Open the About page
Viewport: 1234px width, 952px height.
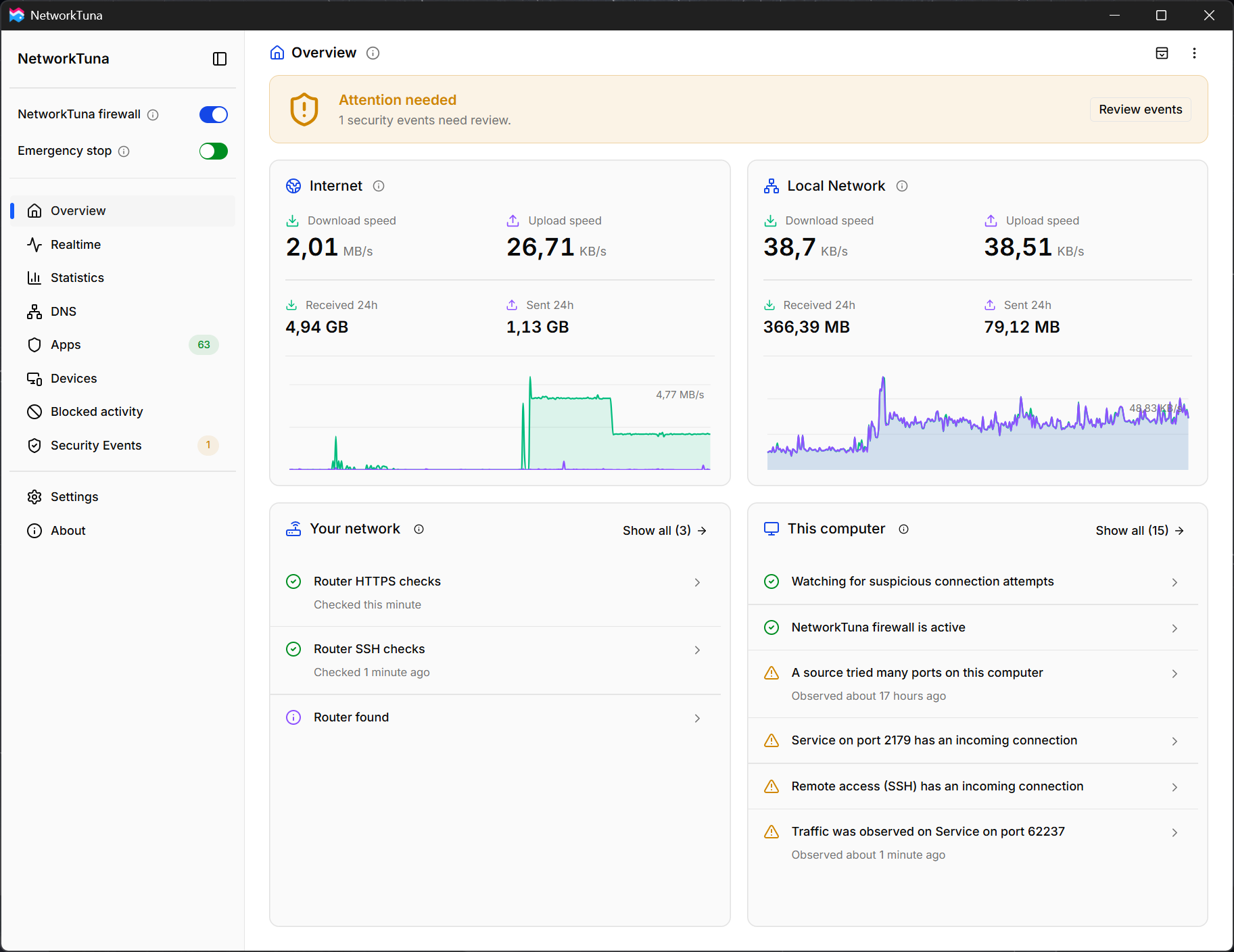point(123,531)
